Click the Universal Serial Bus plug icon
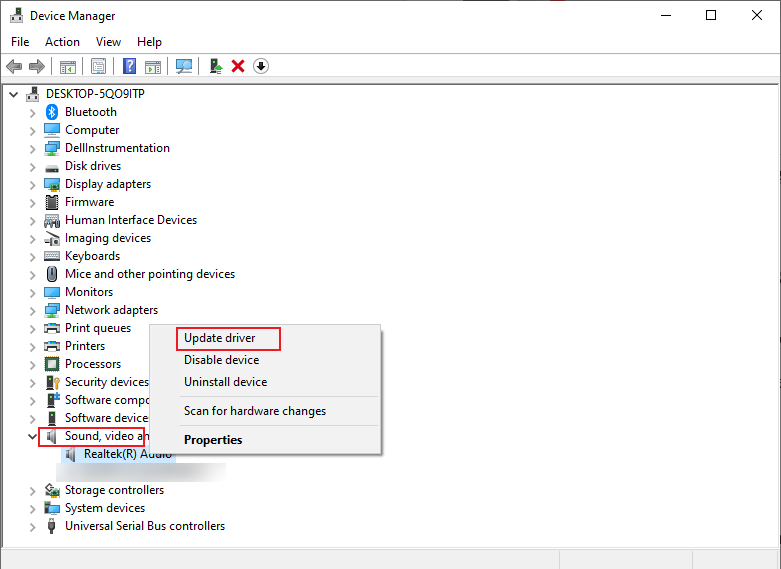This screenshot has width=781, height=569. [51, 526]
